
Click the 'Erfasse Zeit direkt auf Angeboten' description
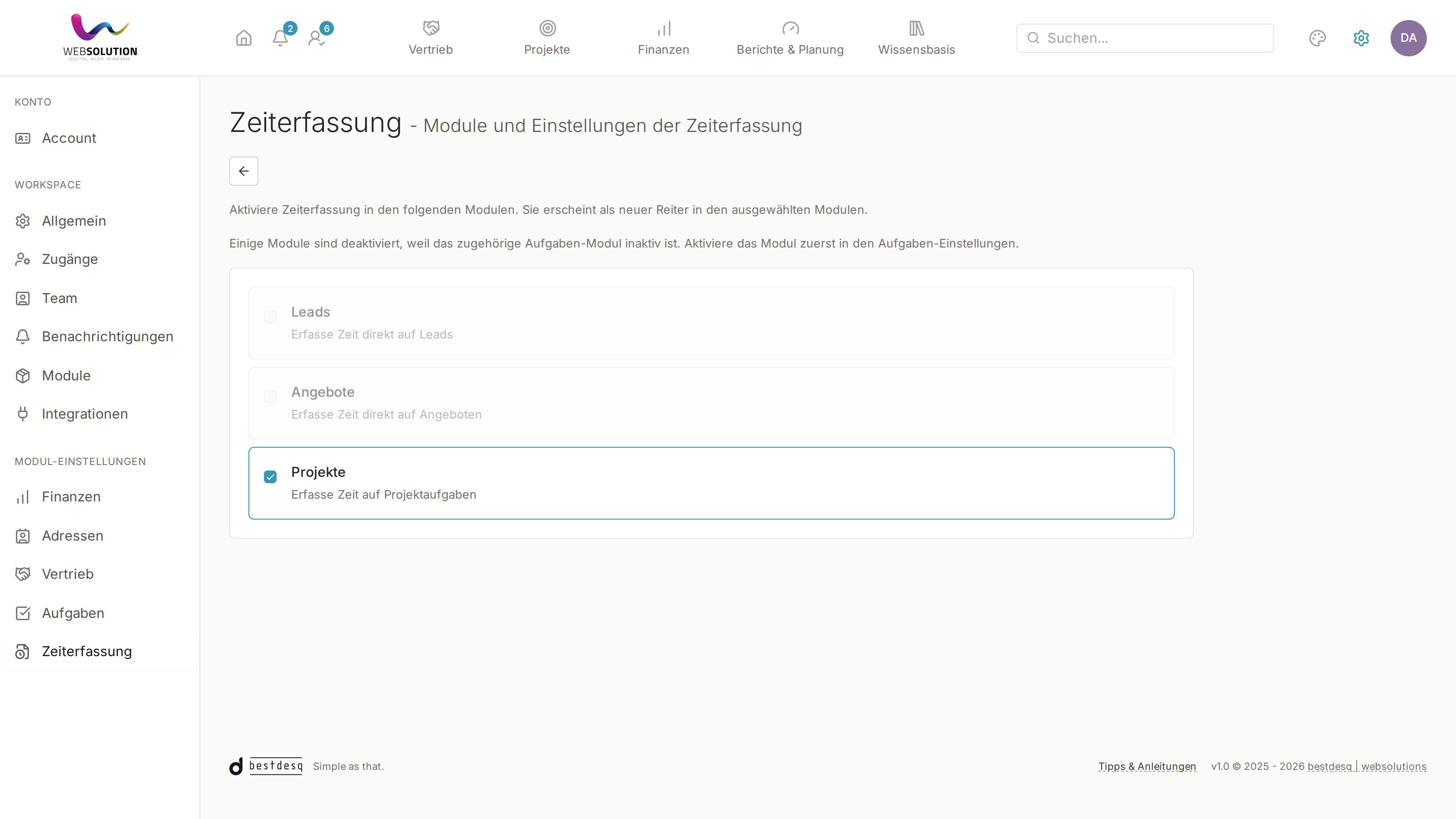pos(386,415)
